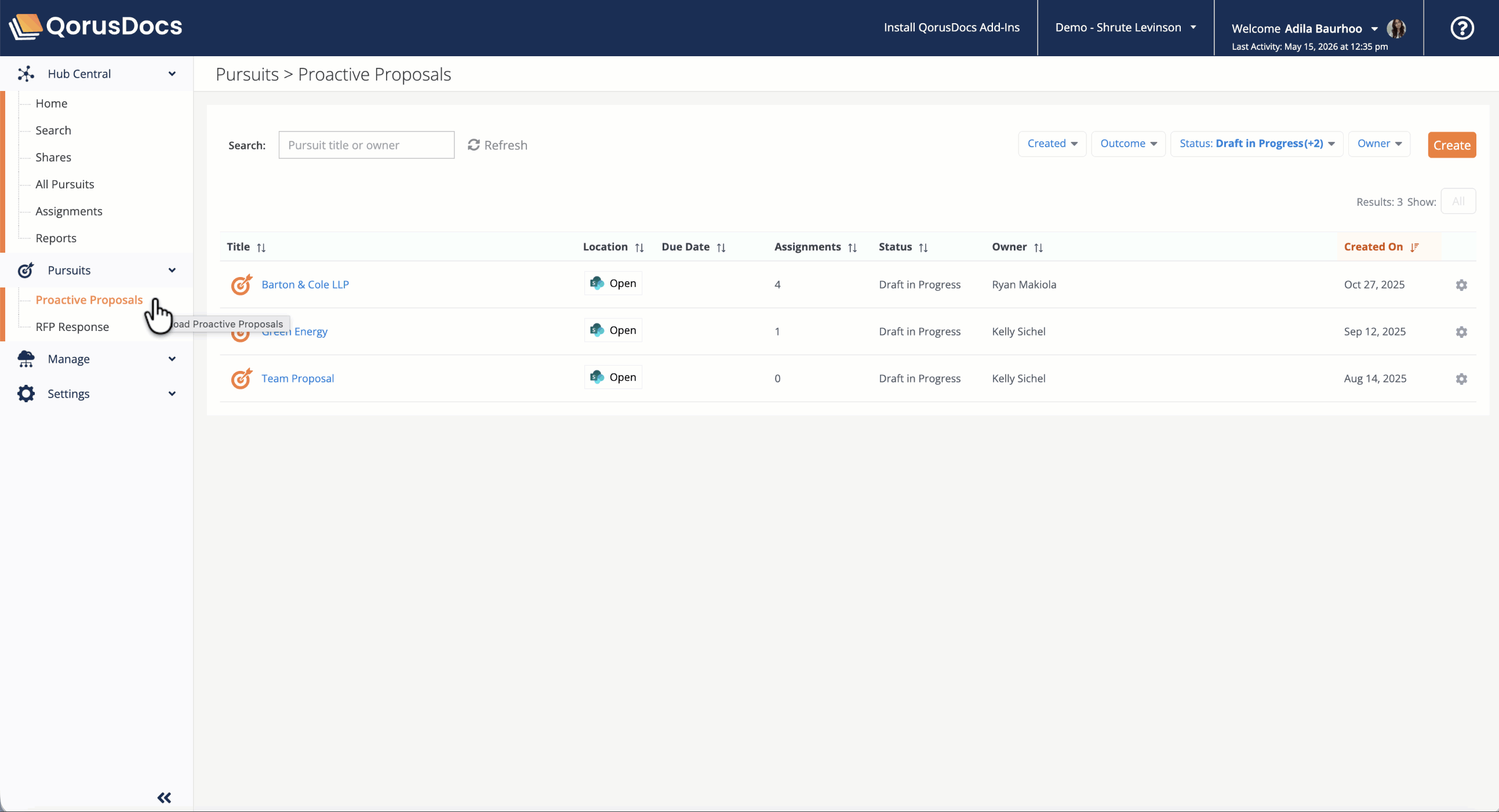
Task: Click the Created On column header
Action: [x=1373, y=247]
